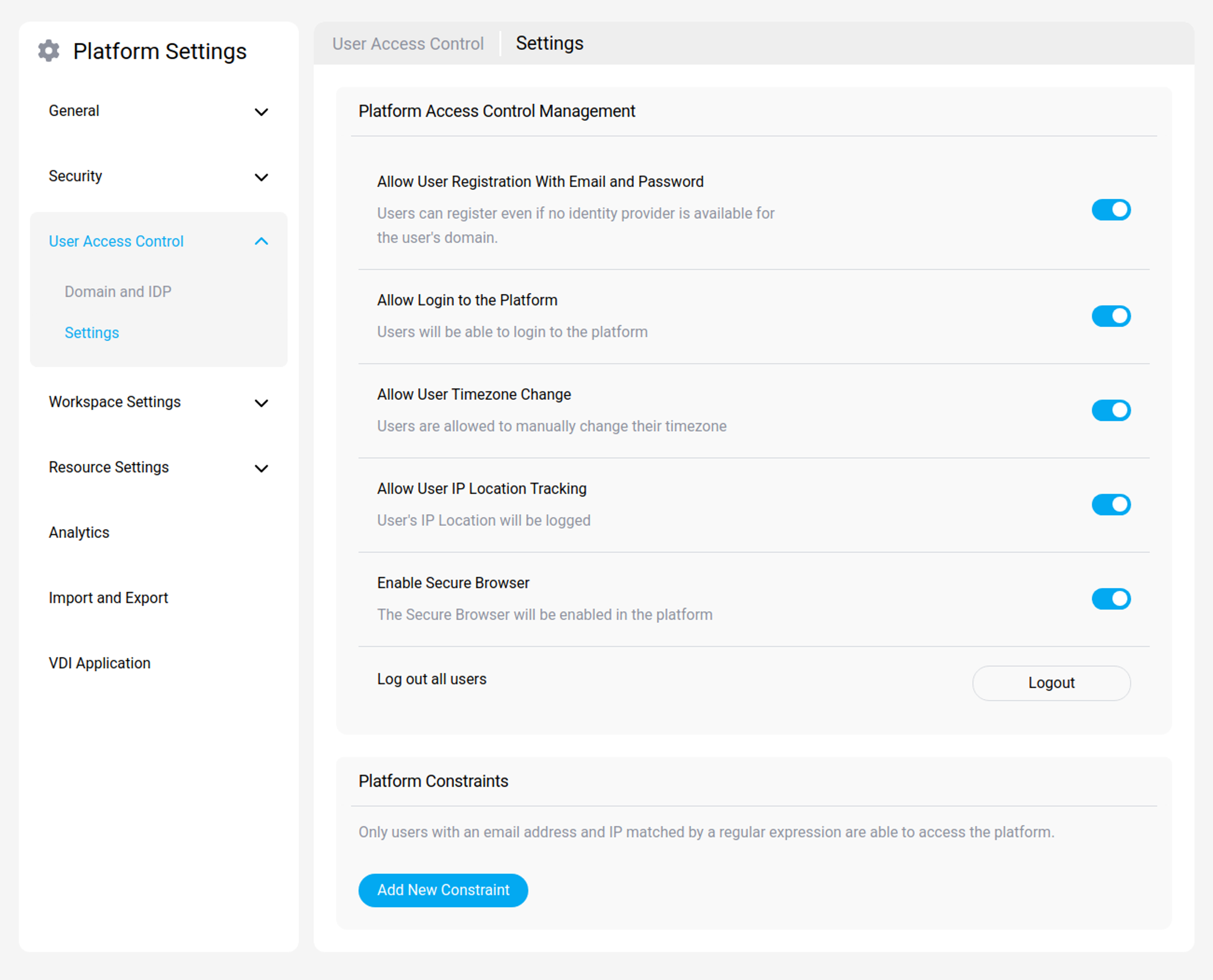The height and width of the screenshot is (980, 1213).
Task: Open the Analytics sidebar item
Action: click(x=79, y=532)
